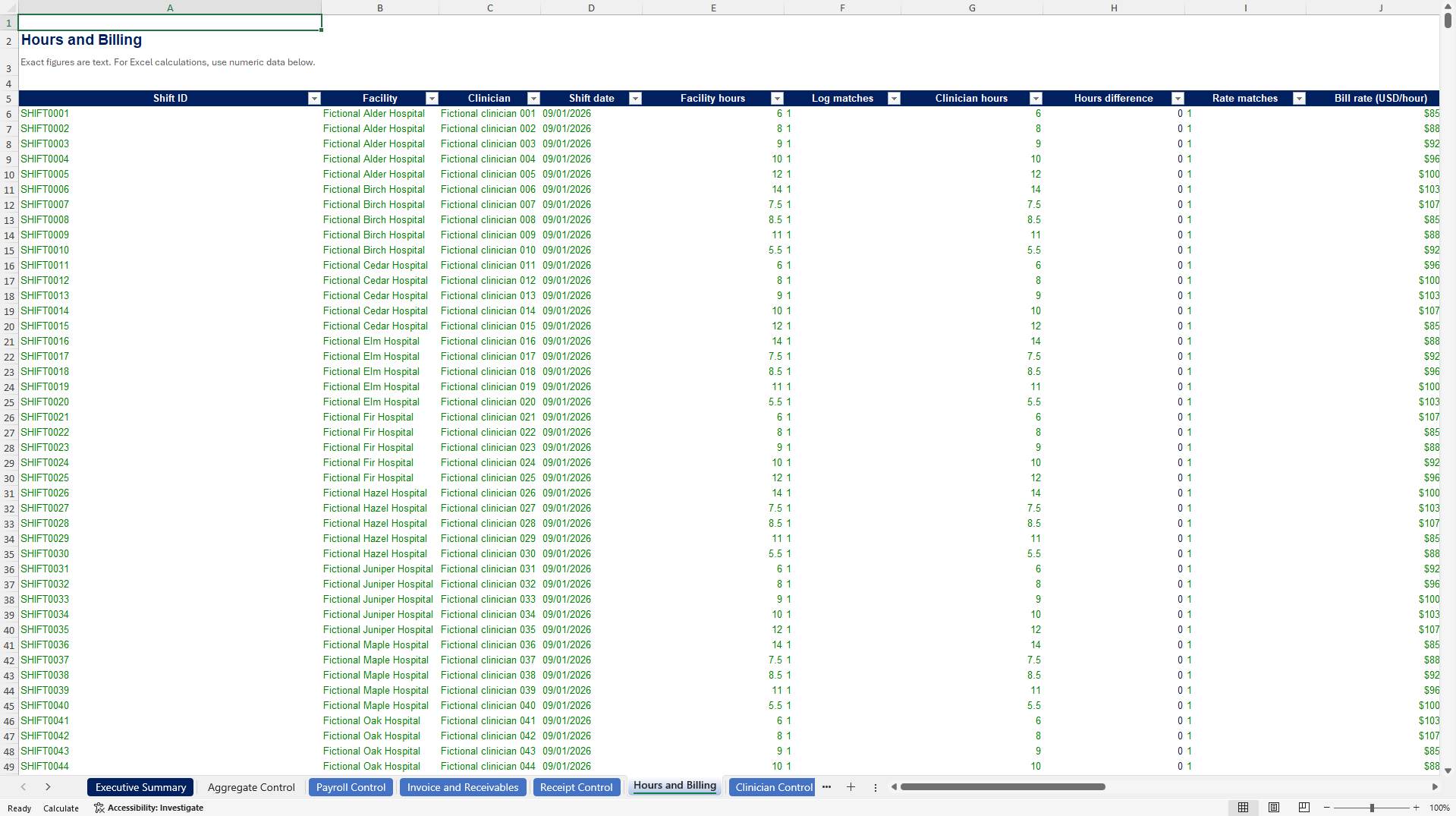
Task: Switch to Page Break Preview icon
Action: click(1304, 808)
